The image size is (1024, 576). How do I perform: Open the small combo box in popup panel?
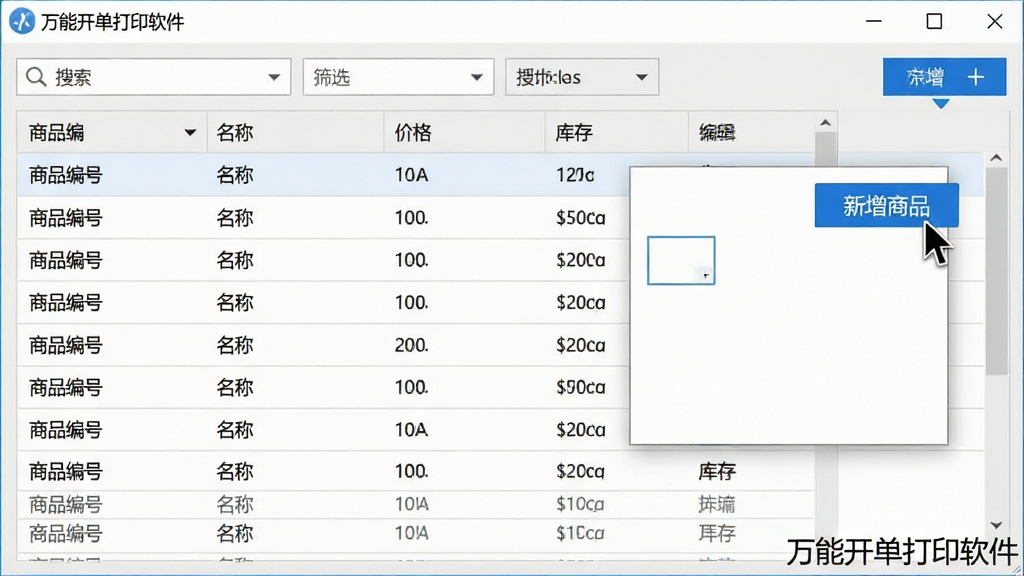(681, 261)
